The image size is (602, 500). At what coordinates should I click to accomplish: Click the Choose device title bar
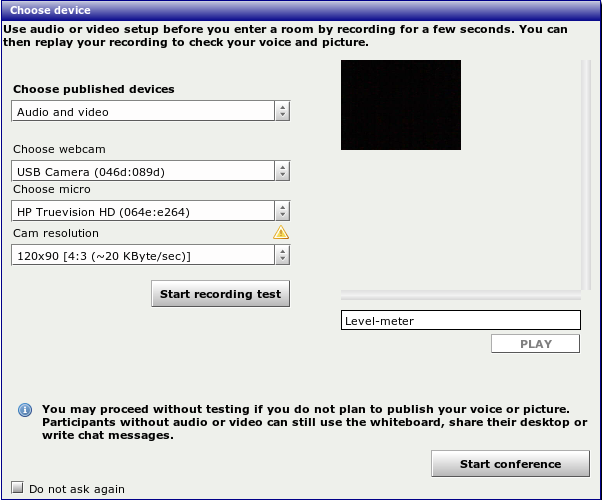pyautogui.click(x=300, y=10)
